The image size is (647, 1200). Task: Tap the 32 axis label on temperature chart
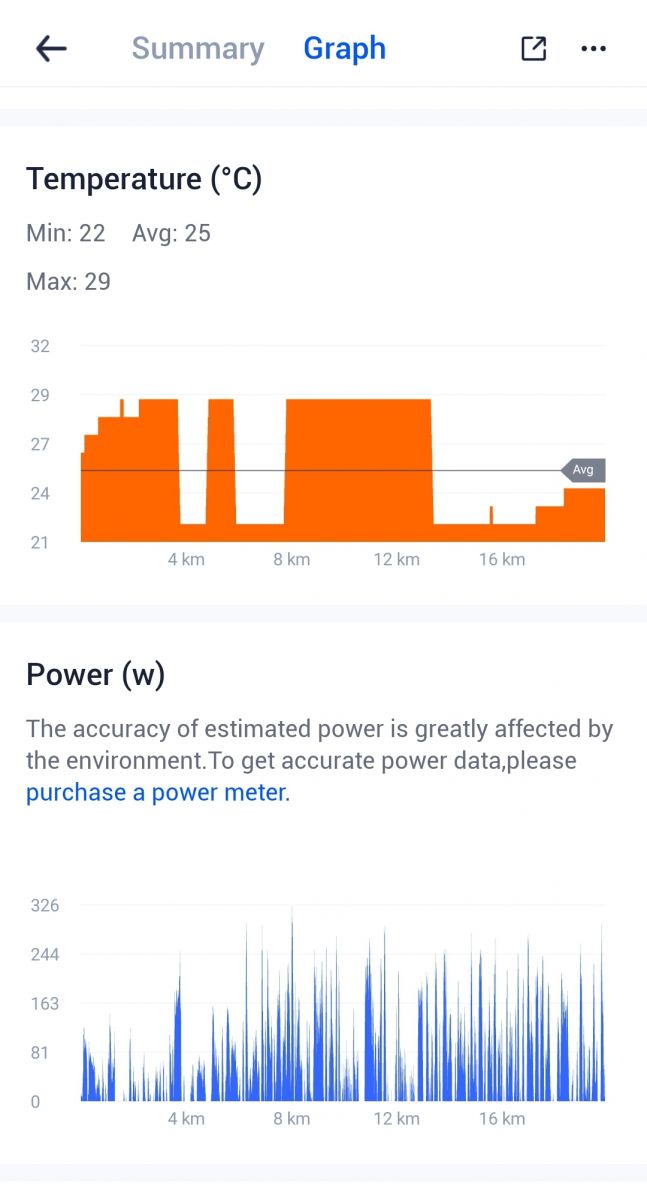click(40, 346)
